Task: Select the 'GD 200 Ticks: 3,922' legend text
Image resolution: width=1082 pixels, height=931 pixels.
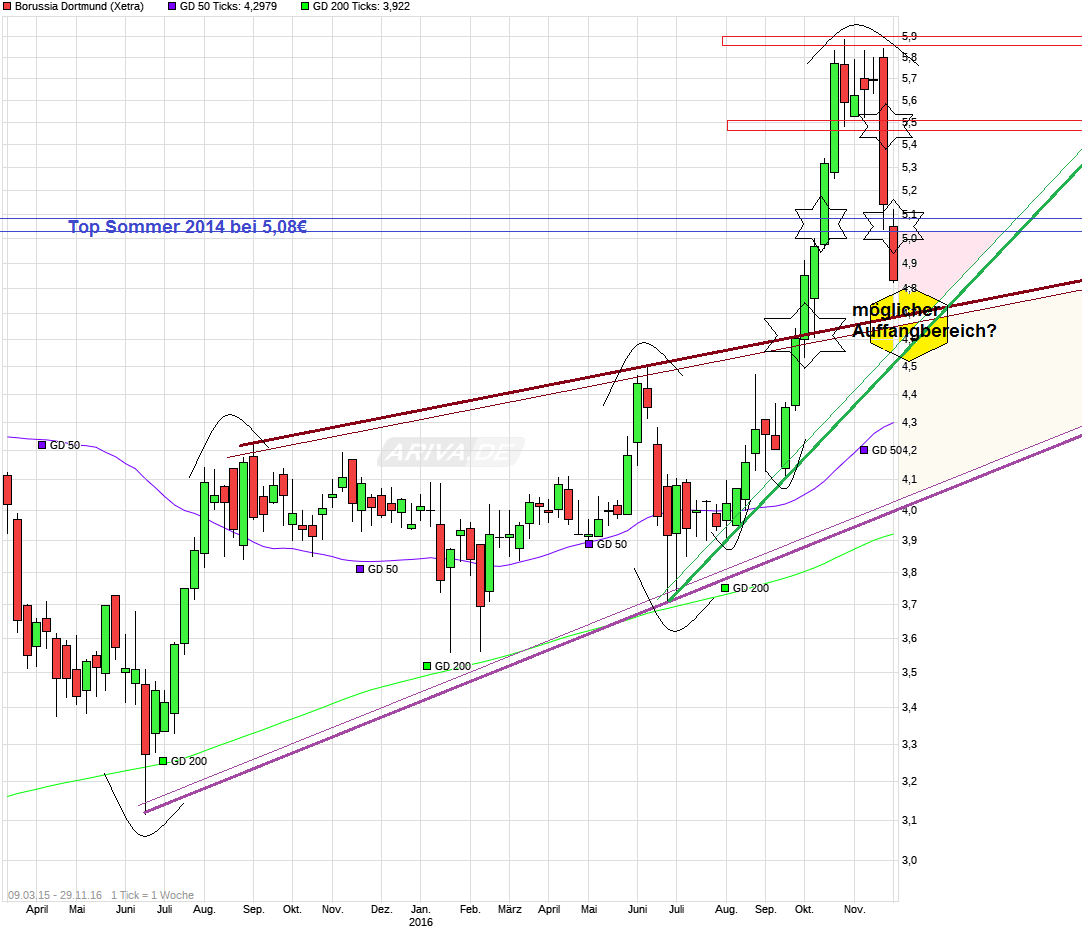Action: pos(362,6)
